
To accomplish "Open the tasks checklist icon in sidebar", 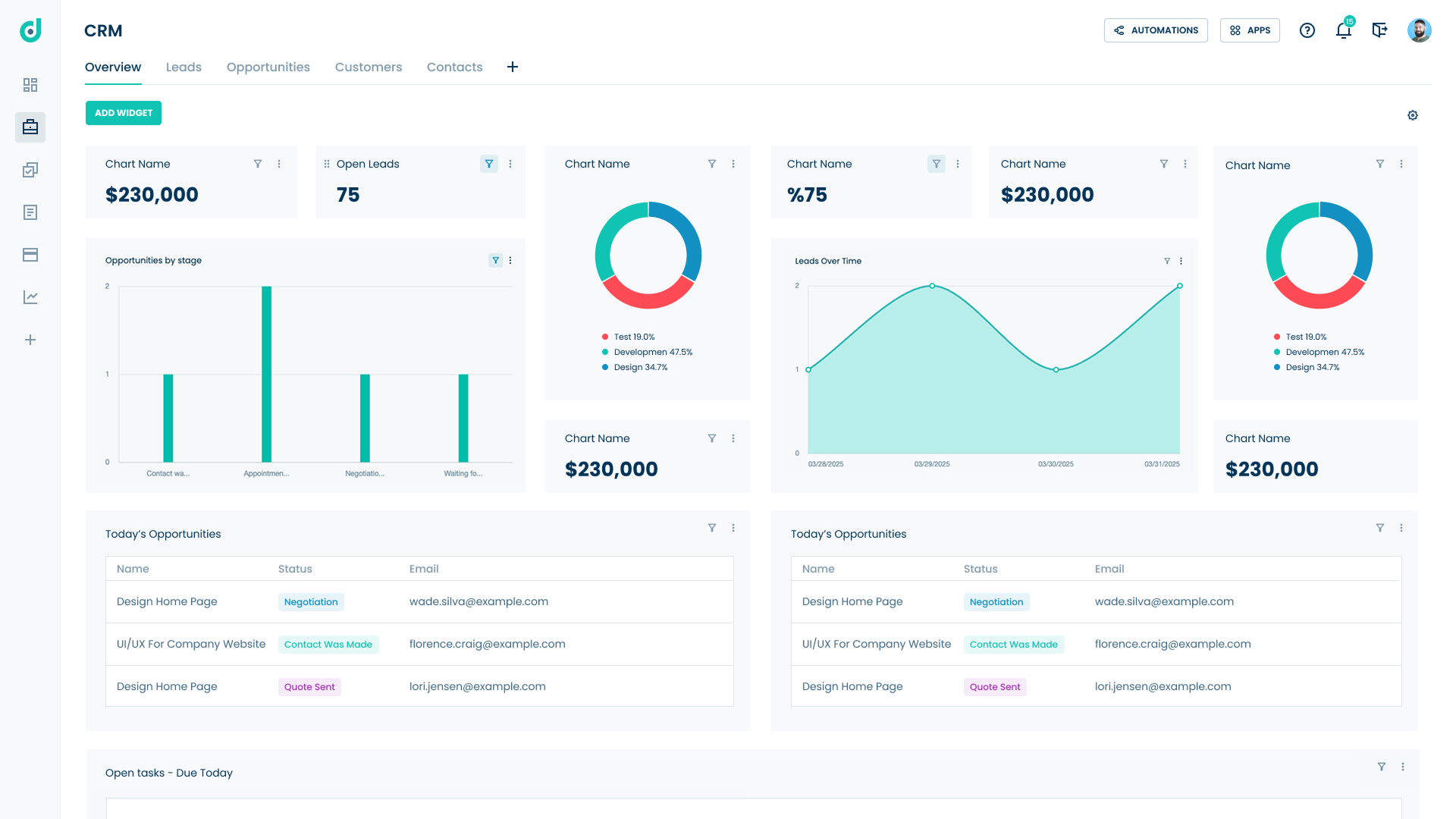I will point(30,170).
